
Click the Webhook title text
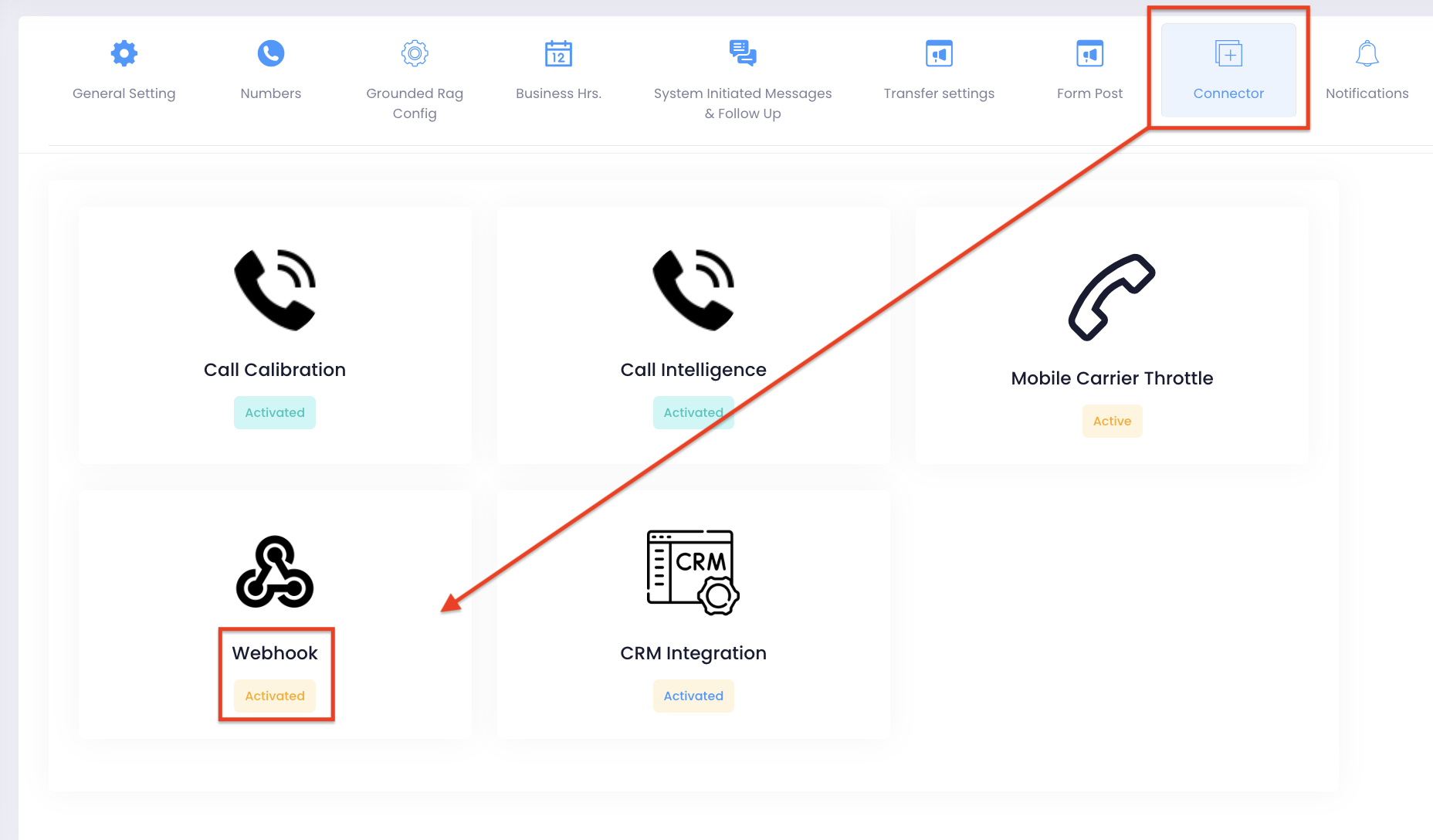[x=275, y=653]
